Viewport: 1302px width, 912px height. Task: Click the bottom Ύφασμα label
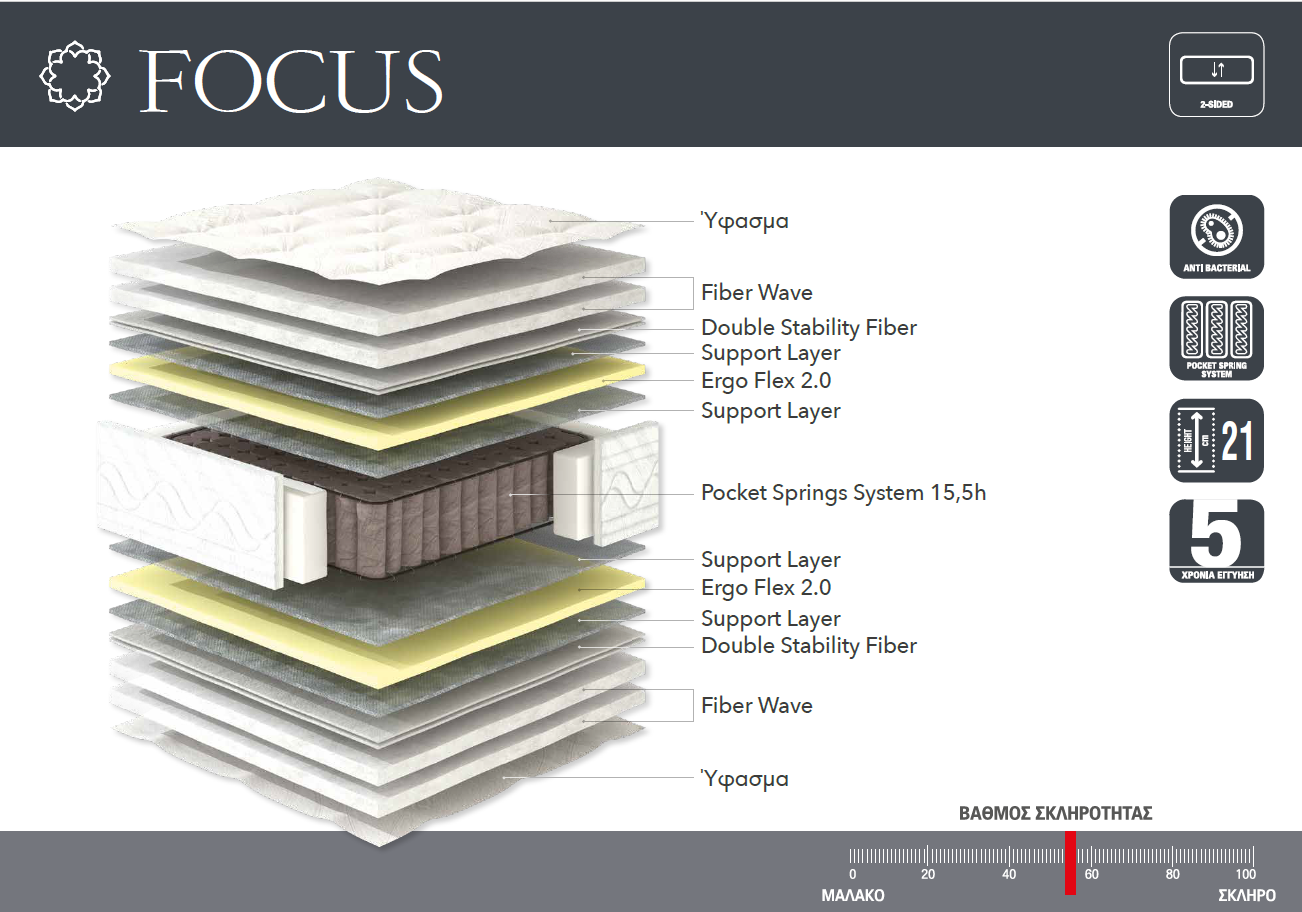tap(745, 778)
